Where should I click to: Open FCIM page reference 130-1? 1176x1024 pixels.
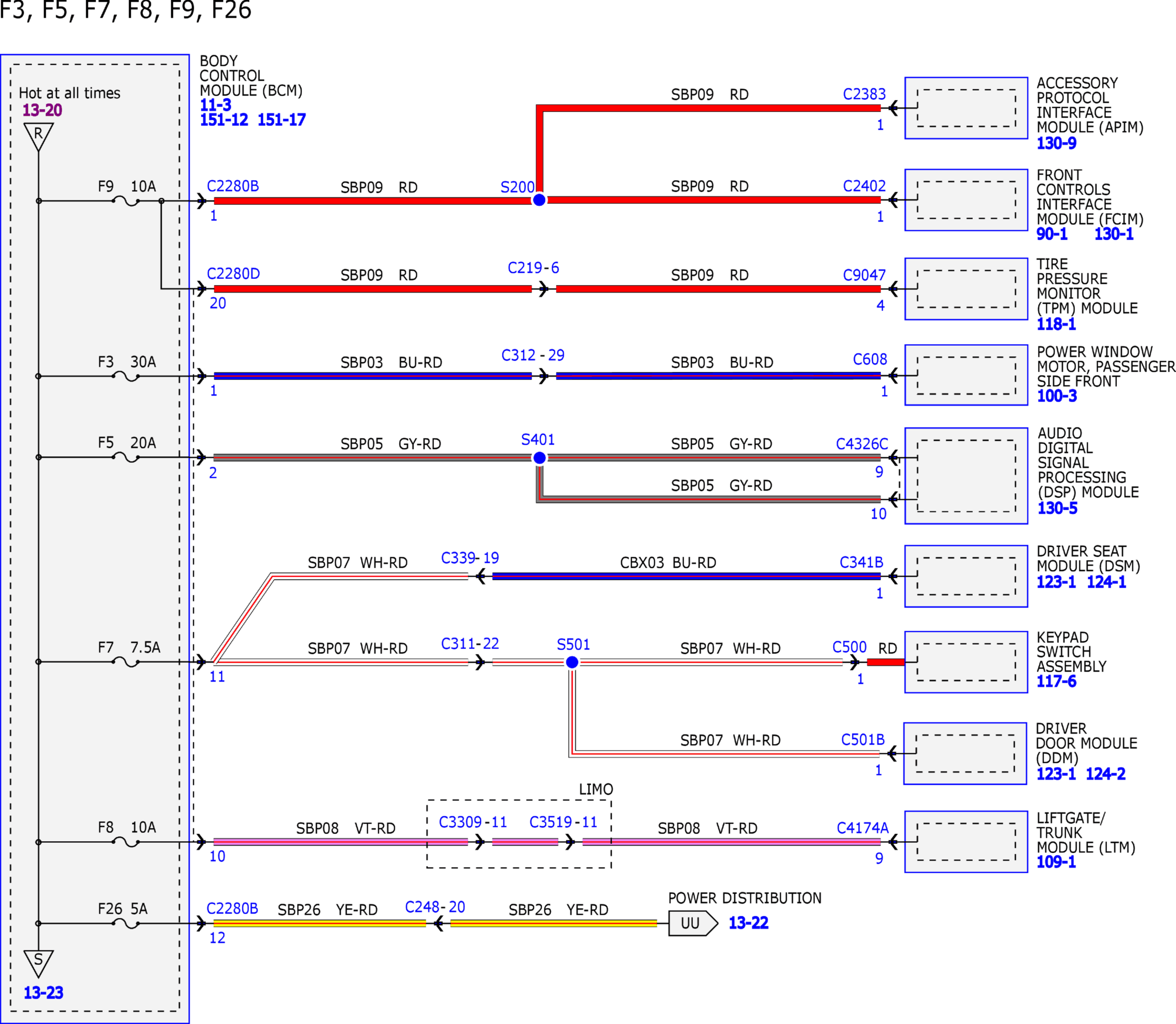(1114, 234)
